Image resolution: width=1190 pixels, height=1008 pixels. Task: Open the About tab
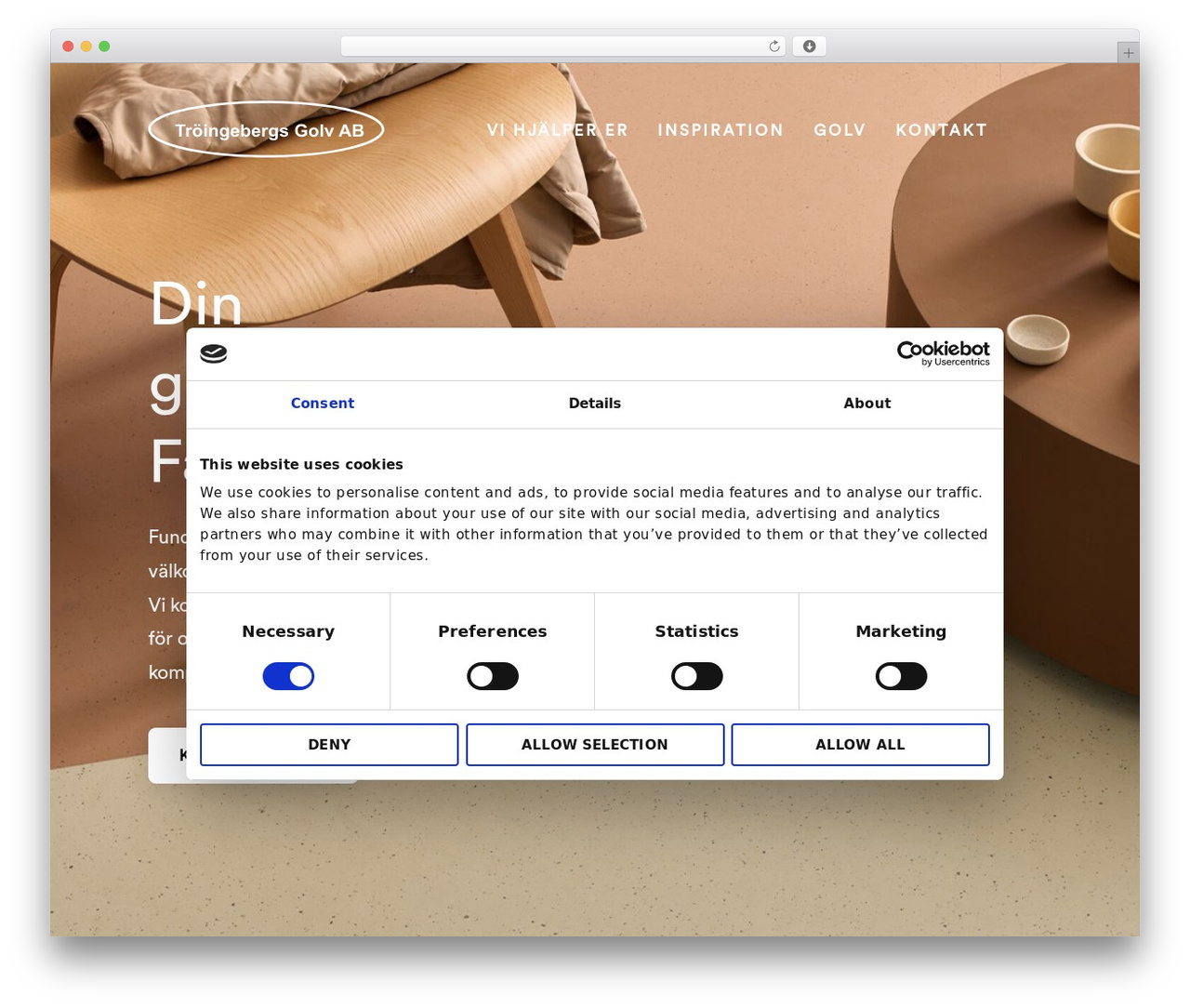pos(867,404)
